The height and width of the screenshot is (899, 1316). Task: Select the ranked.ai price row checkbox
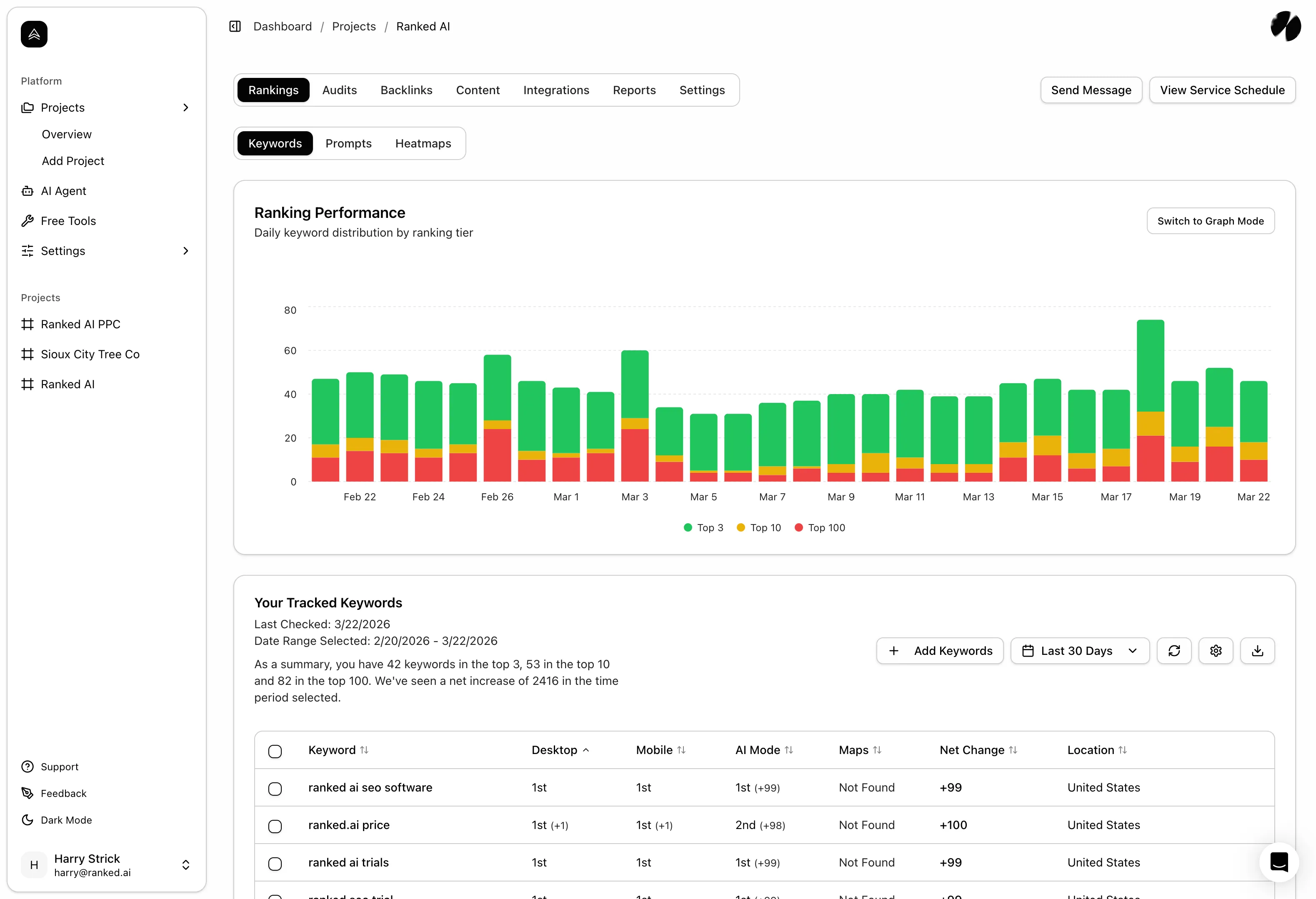(275, 826)
